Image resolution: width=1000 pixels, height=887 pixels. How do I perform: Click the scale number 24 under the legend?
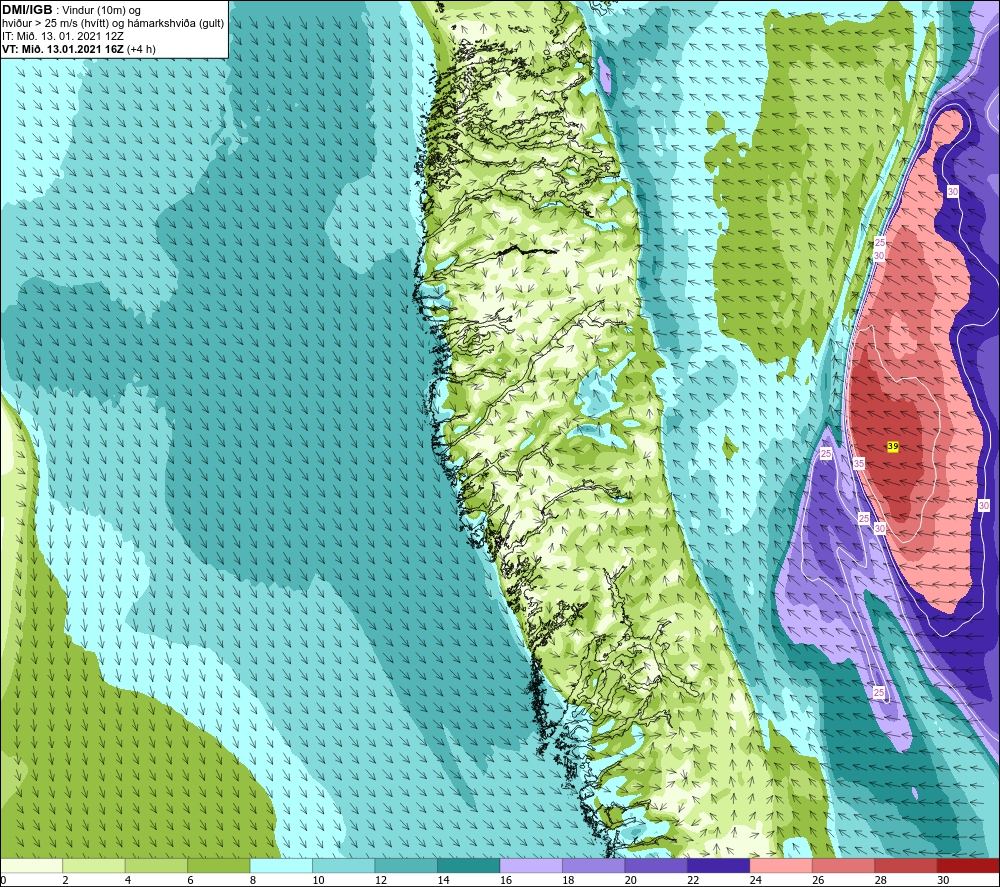756,880
